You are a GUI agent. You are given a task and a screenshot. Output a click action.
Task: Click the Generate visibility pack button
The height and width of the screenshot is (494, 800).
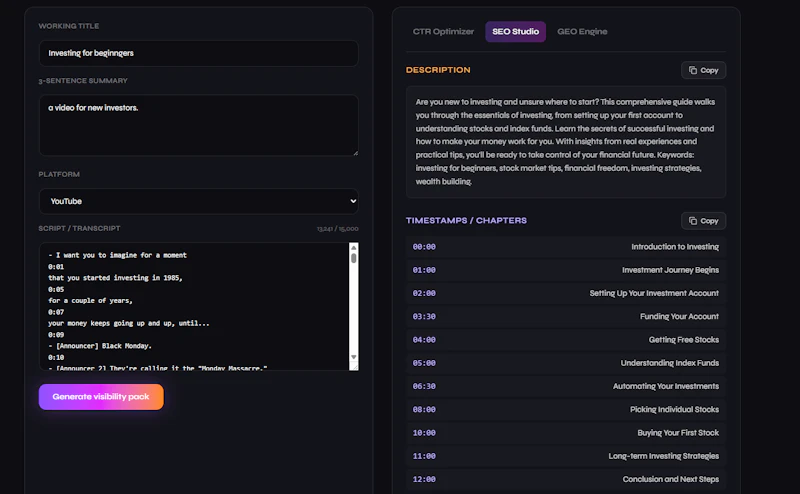point(101,397)
